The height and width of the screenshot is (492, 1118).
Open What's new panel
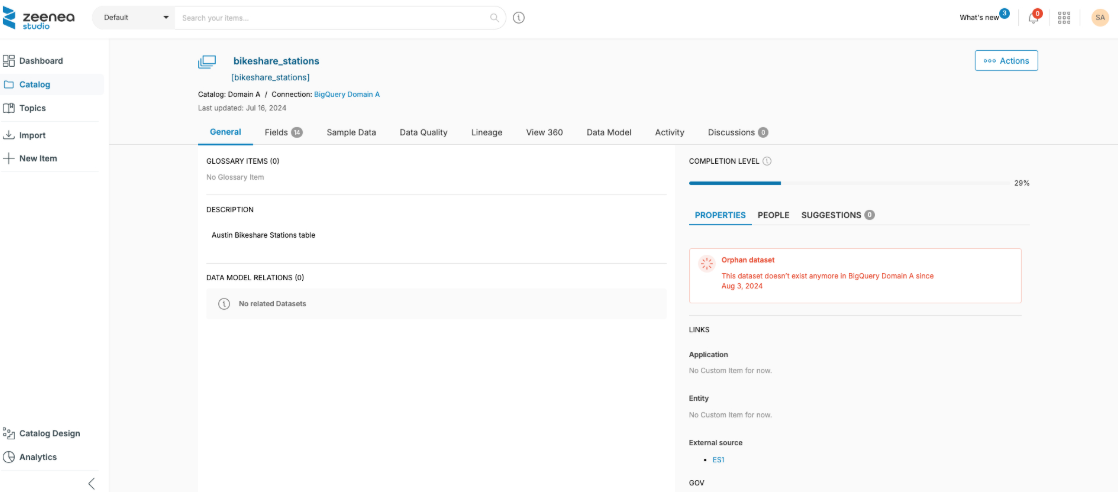click(x=979, y=18)
